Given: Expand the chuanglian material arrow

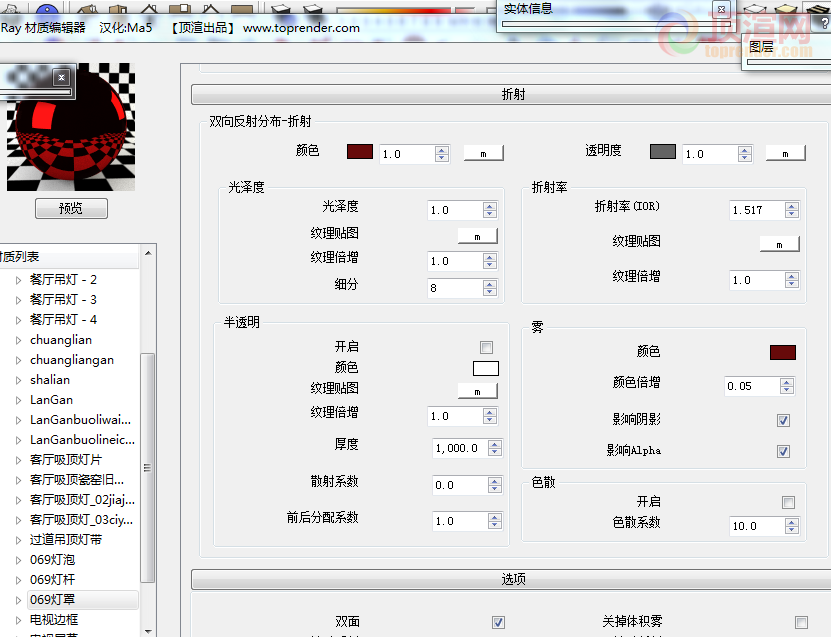Looking at the screenshot, I should coord(18,340).
